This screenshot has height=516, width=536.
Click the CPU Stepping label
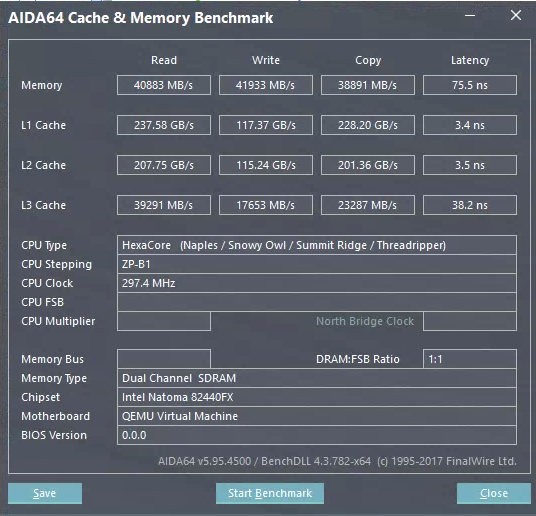click(56, 265)
